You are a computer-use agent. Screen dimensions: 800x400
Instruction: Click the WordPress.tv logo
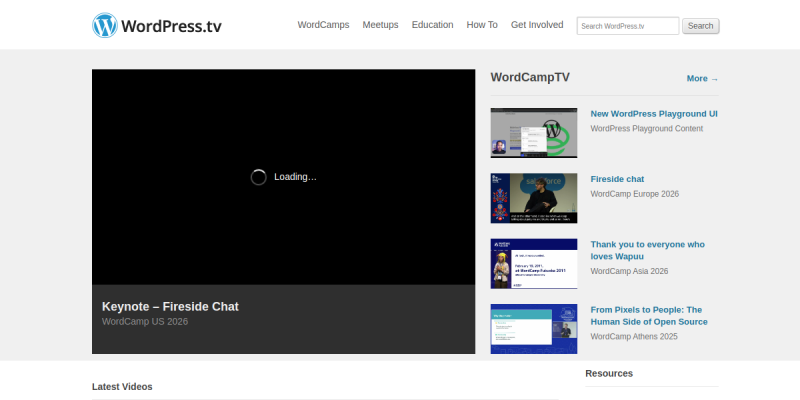(x=157, y=26)
